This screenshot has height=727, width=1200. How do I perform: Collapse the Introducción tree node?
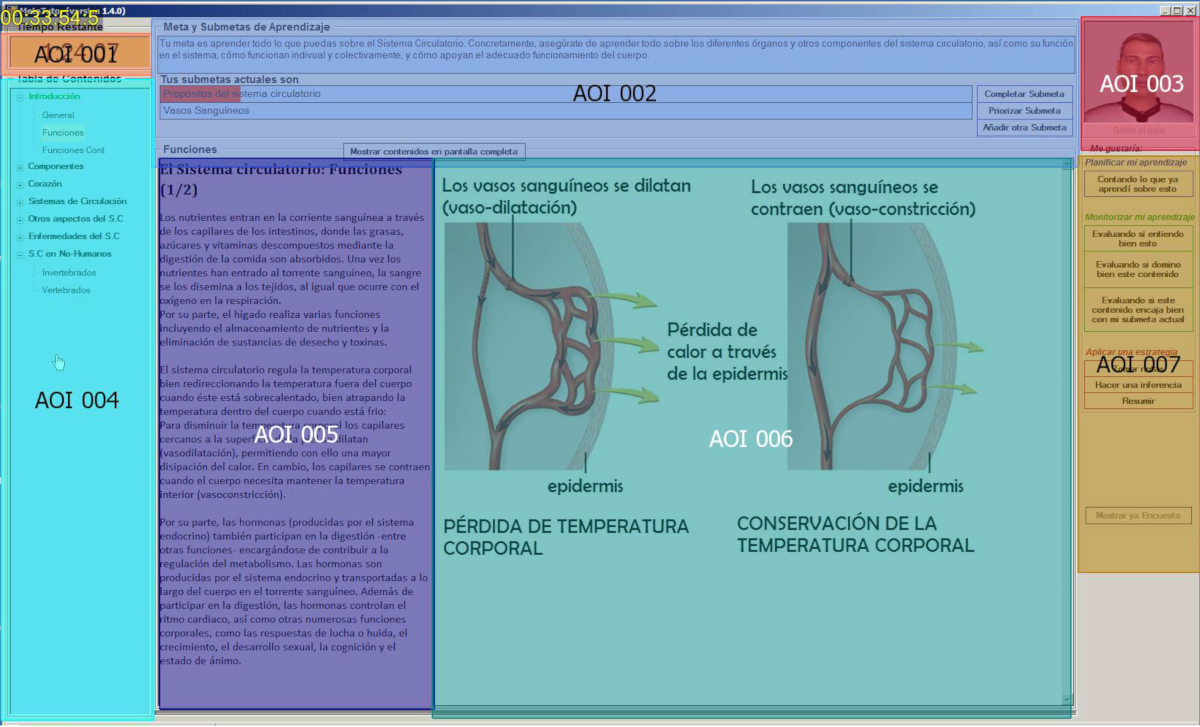tap(20, 97)
